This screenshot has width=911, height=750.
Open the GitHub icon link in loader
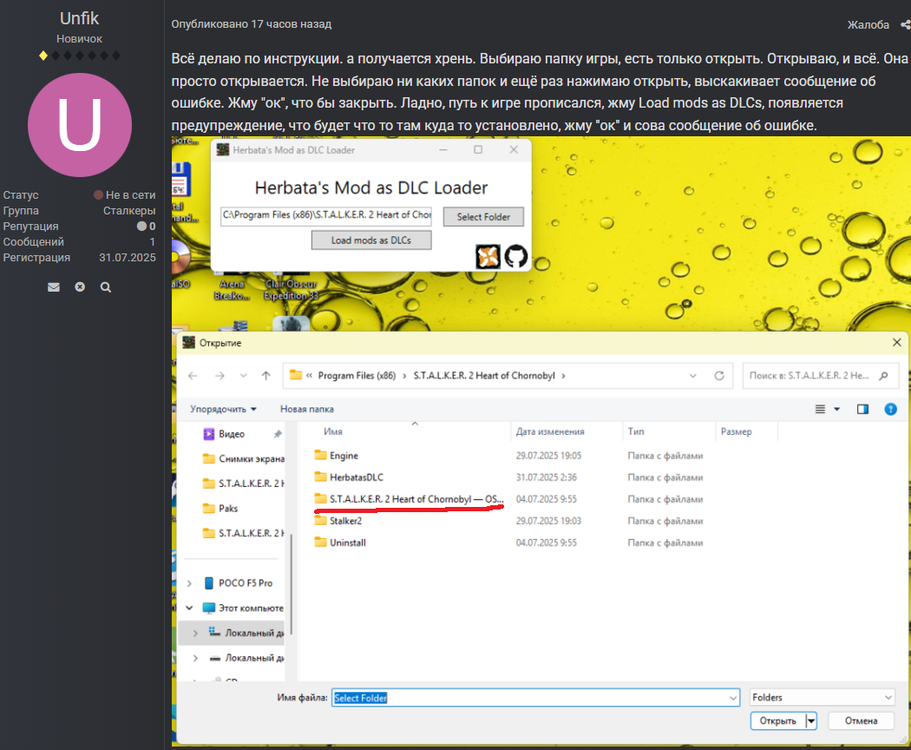tap(515, 256)
